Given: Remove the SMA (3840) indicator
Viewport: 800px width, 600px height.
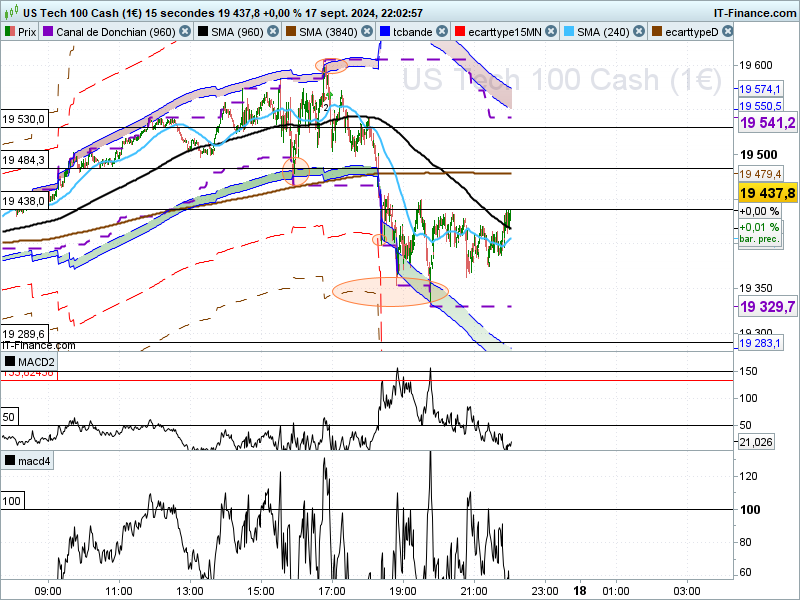Looking at the screenshot, I should 367,32.
